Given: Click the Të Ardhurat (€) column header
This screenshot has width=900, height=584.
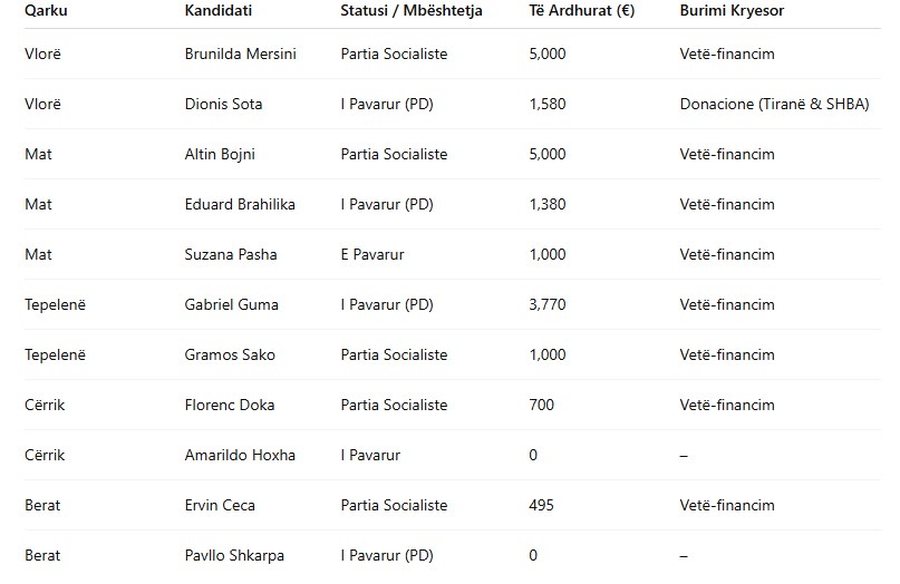Looking at the screenshot, I should [x=581, y=10].
